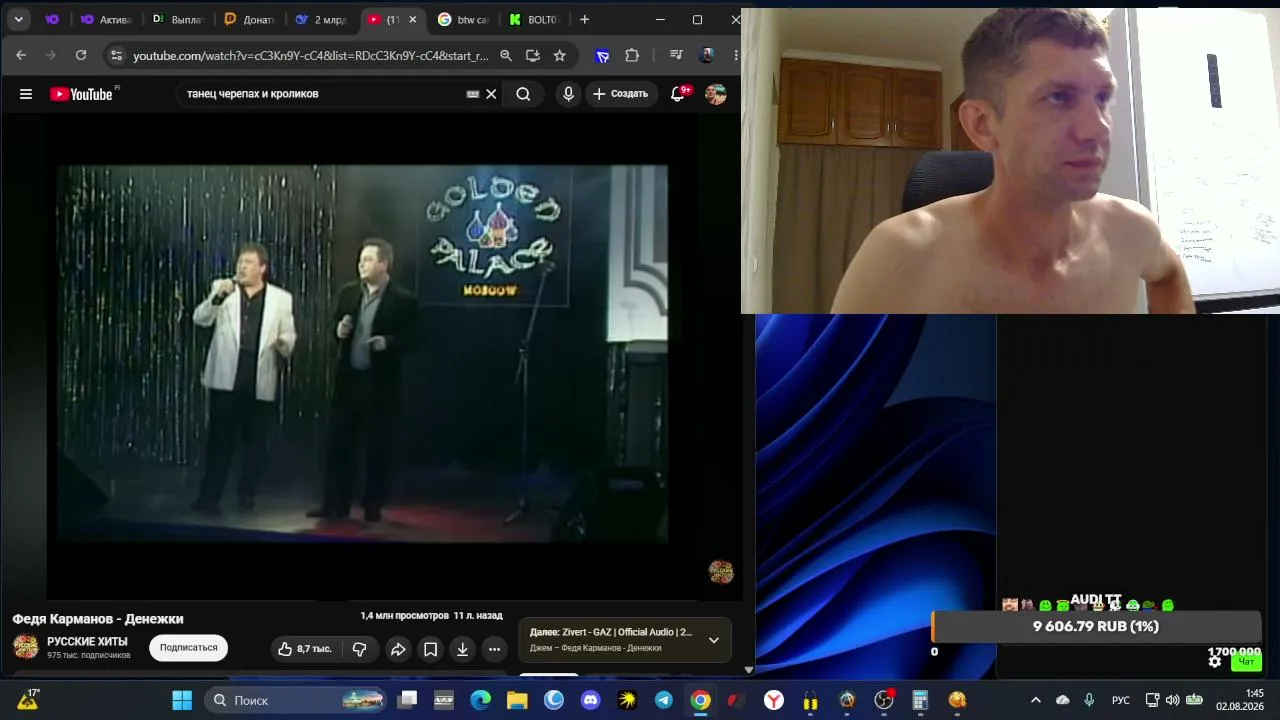The height and width of the screenshot is (720, 1280).
Task: Reload the YouTube page
Action: [81, 56]
